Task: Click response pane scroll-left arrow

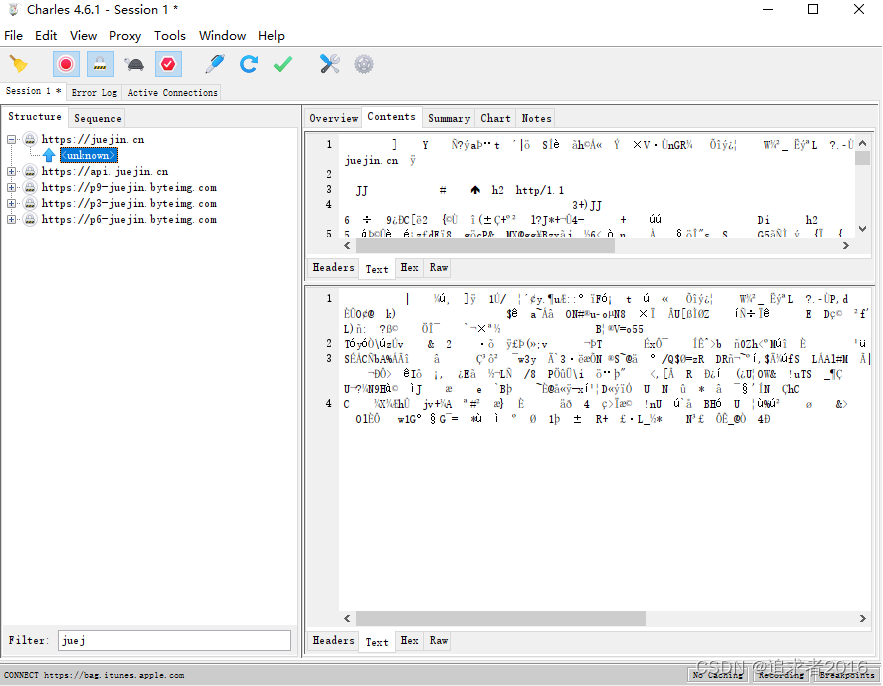Action: 347,618
